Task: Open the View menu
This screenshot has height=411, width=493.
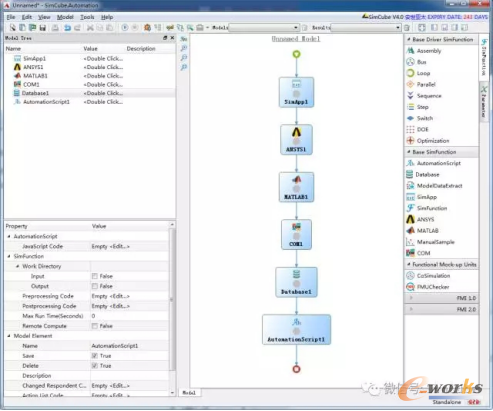Action: pyautogui.click(x=44, y=17)
